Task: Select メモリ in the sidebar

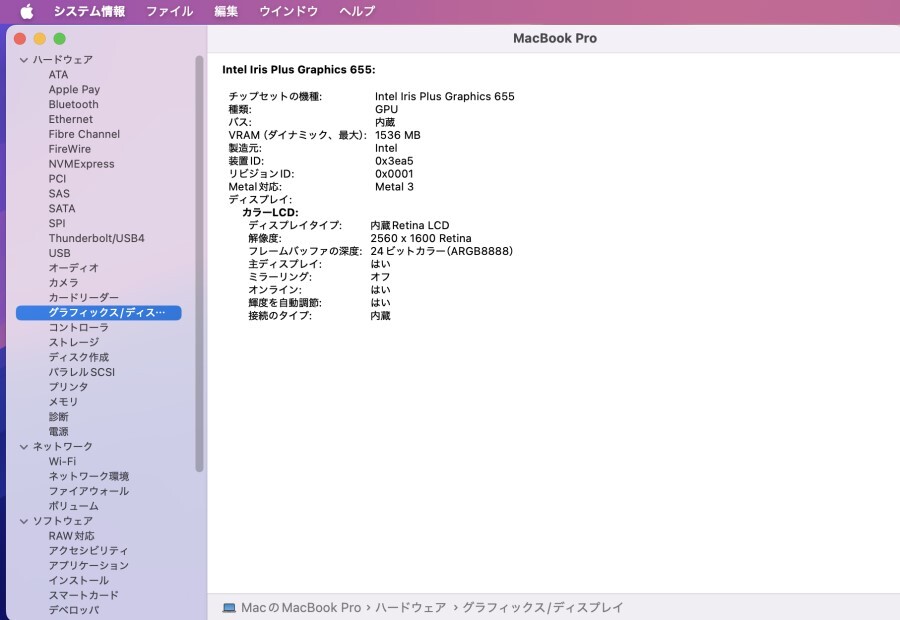Action: (63, 402)
